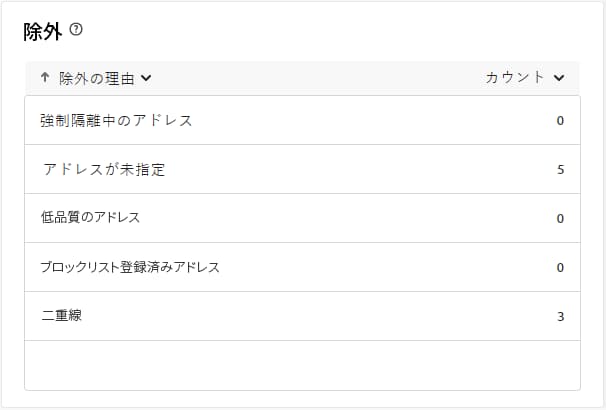Click count 0 in 強制隔離中のアドレス row
The image size is (606, 410).
pos(560,121)
